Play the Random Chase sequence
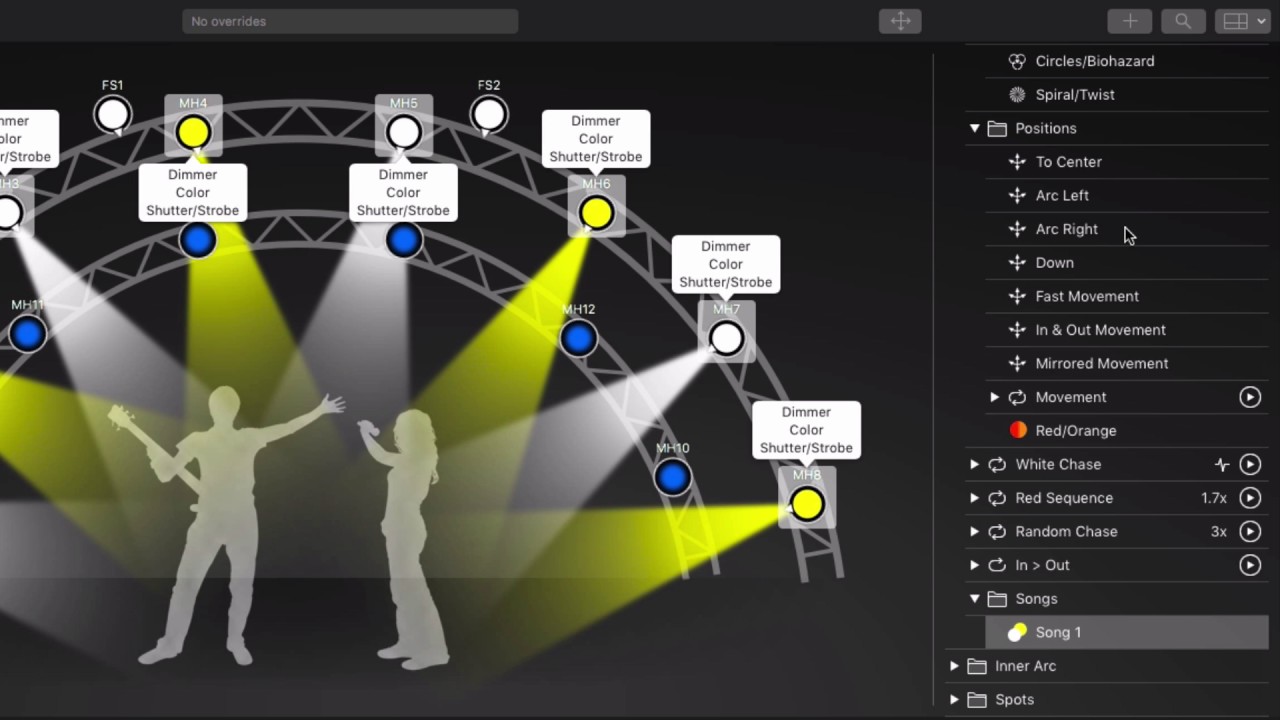Screen dimensions: 1280x720 coord(1250,532)
